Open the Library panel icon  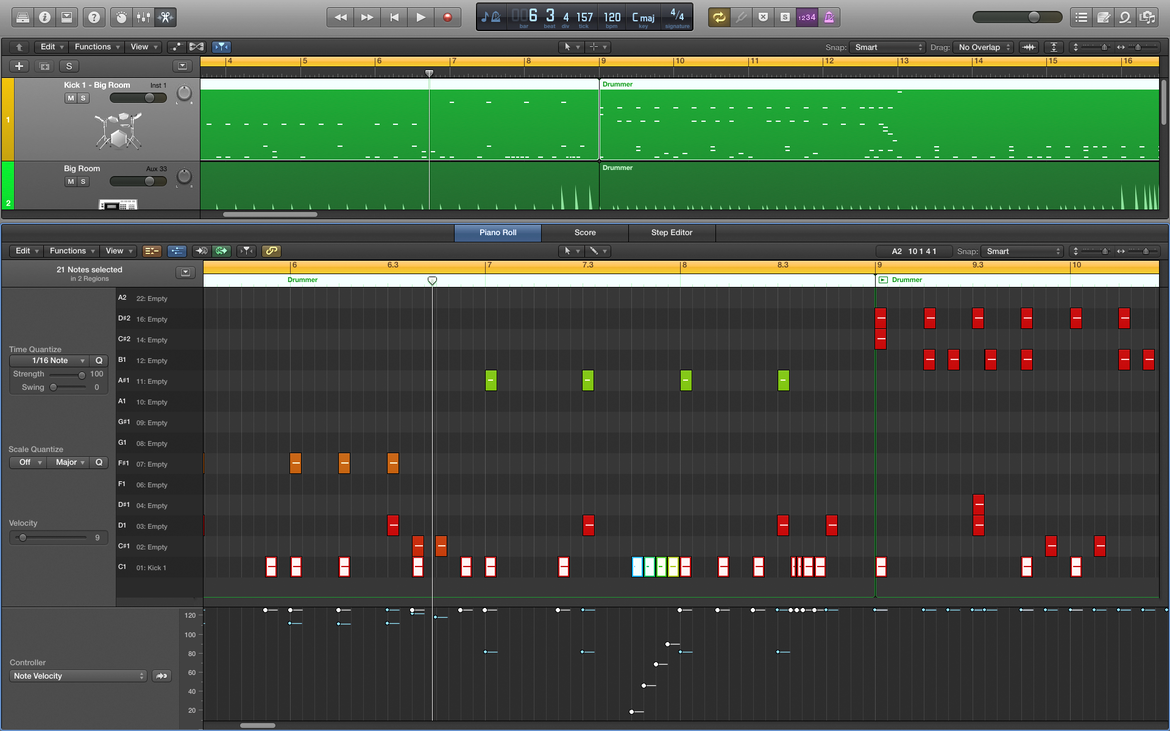coord(22,16)
